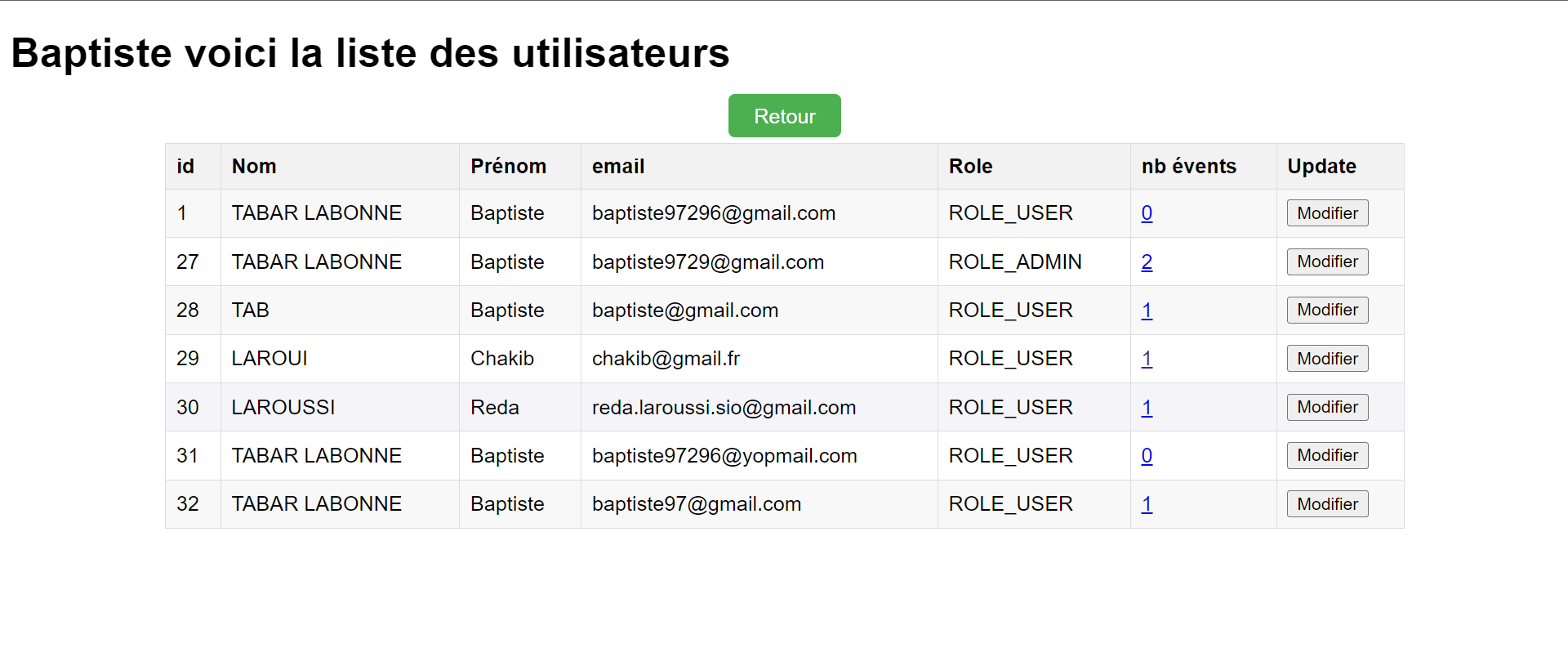The width and height of the screenshot is (1568, 666).
Task: Open Chakib's events count link
Action: 1147,359
